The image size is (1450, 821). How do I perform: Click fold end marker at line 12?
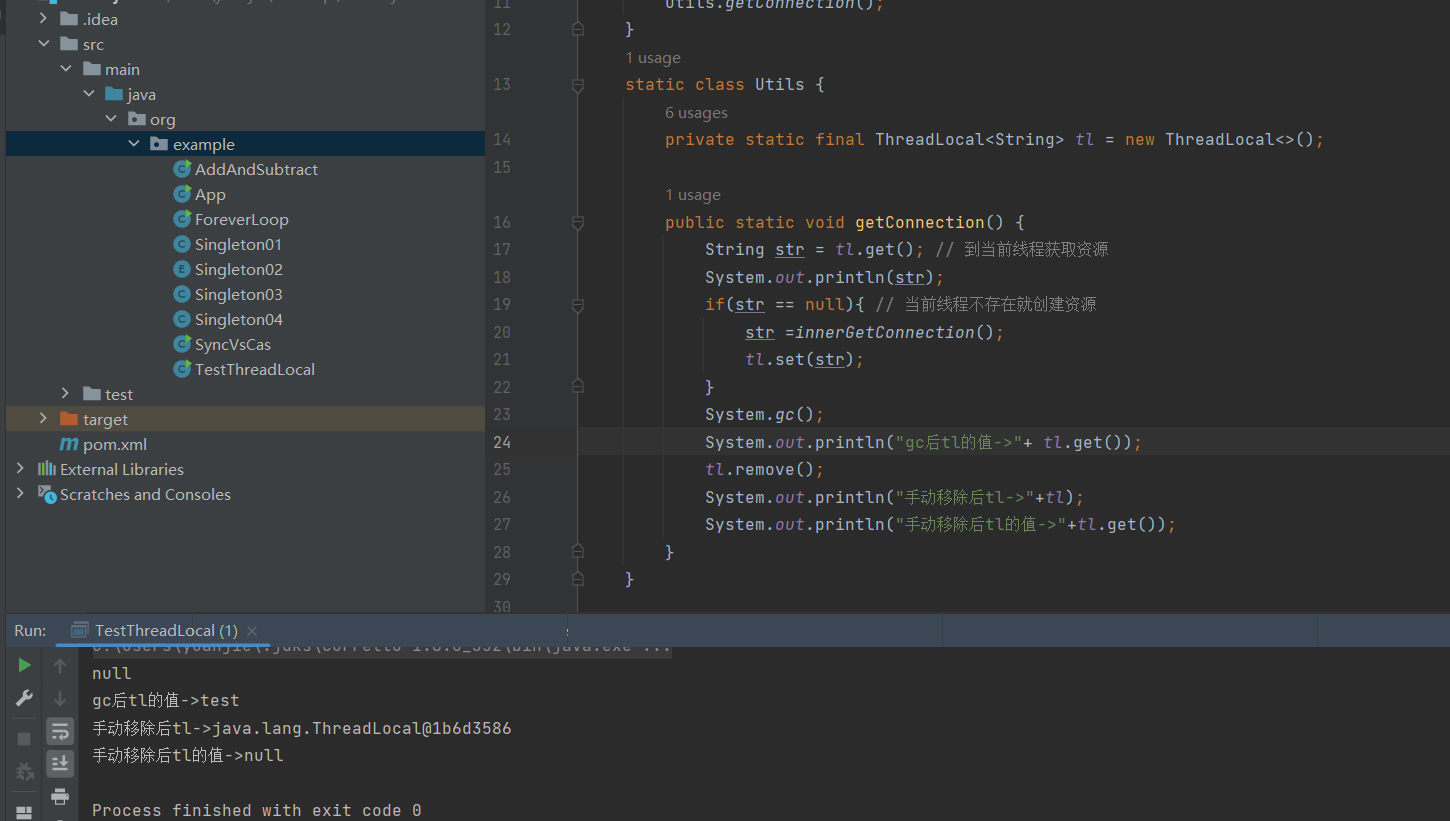click(577, 29)
